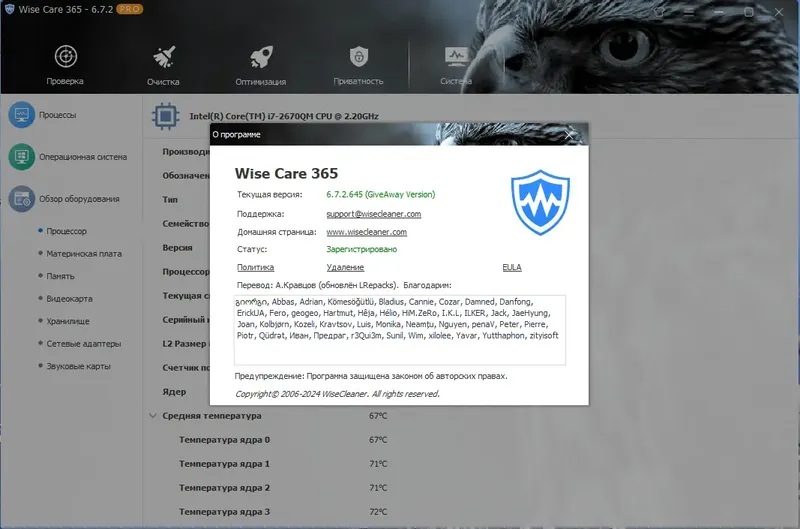
Task: Click the Wise Care shield logo in dialog
Action: 540,203
